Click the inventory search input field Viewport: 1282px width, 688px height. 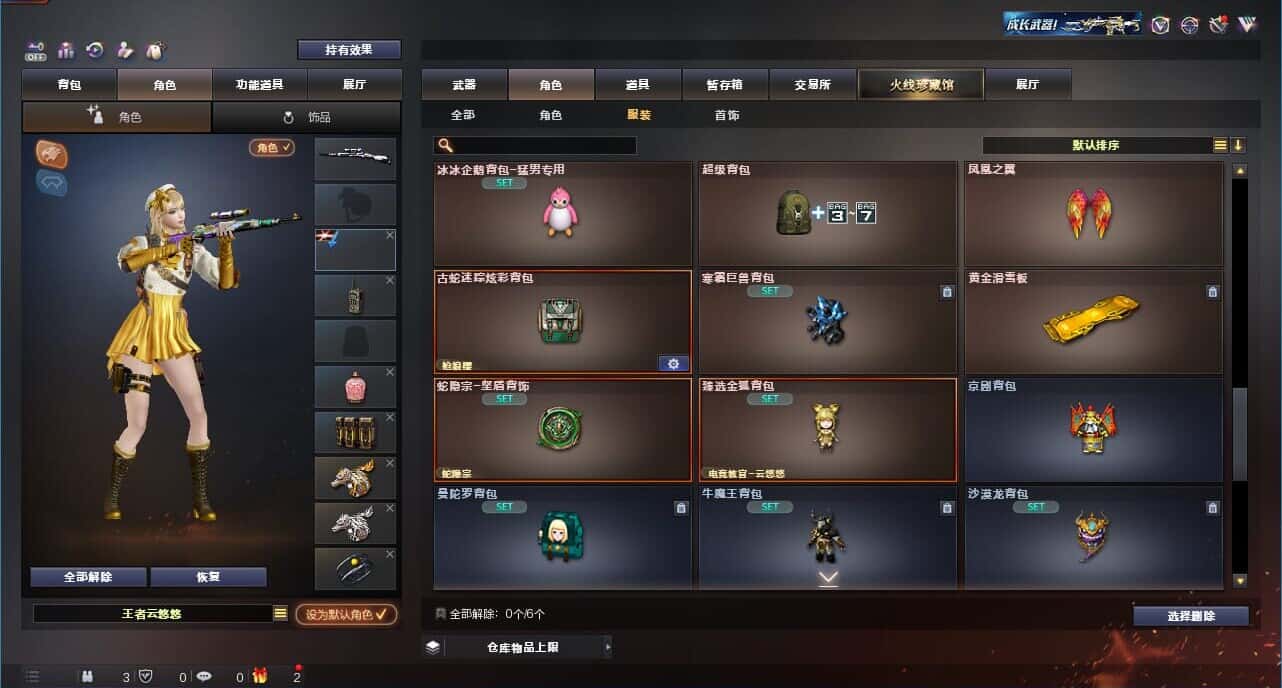[x=535, y=145]
